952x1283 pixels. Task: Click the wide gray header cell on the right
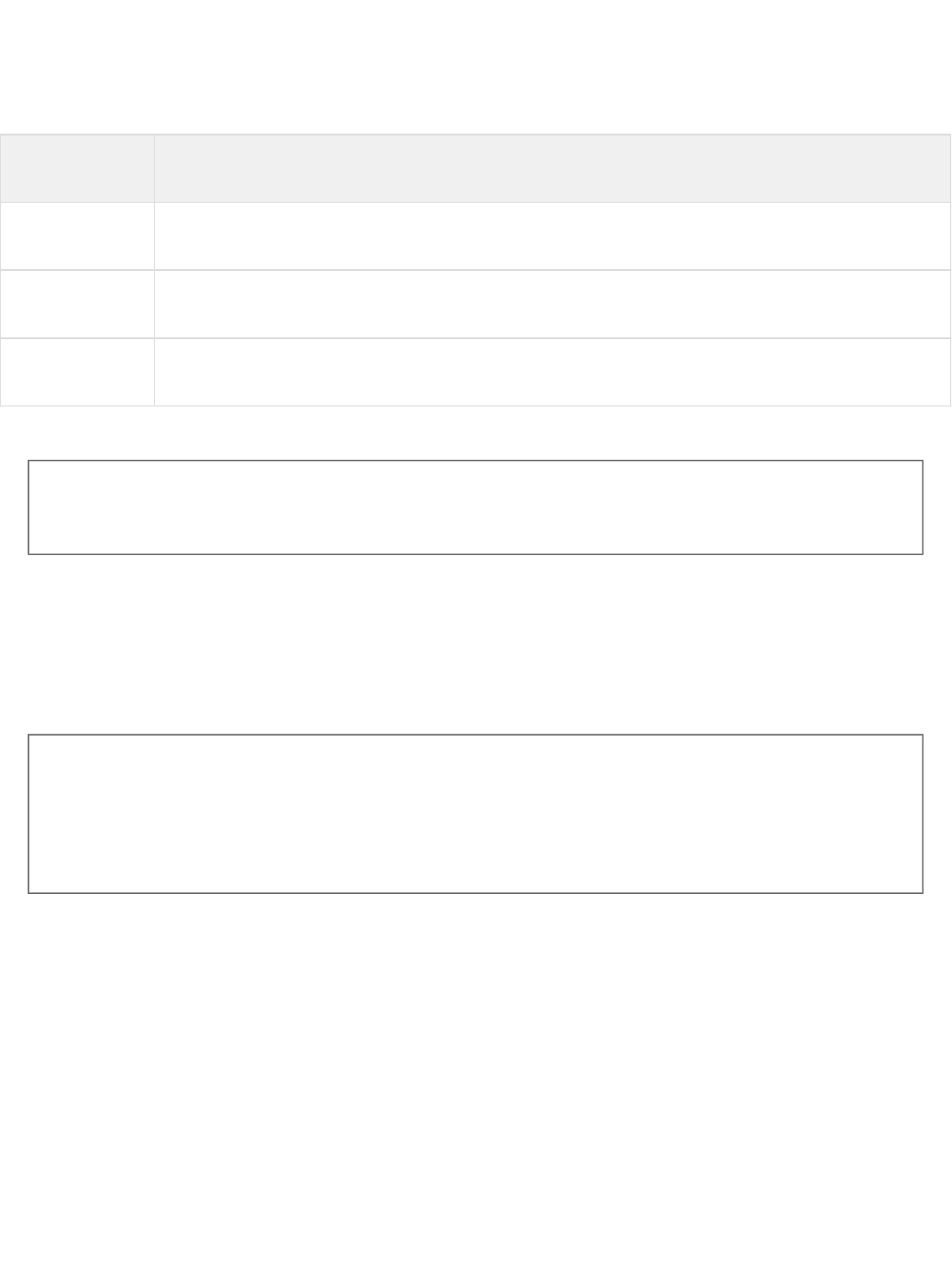click(552, 169)
